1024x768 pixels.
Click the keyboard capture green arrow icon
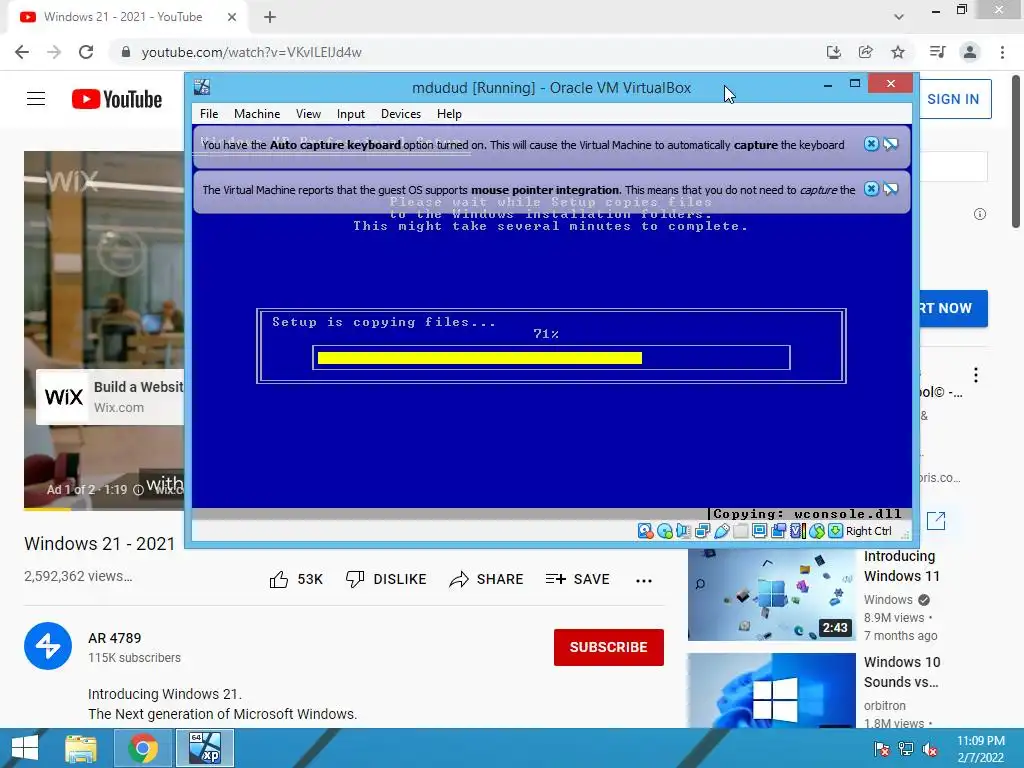coord(835,531)
